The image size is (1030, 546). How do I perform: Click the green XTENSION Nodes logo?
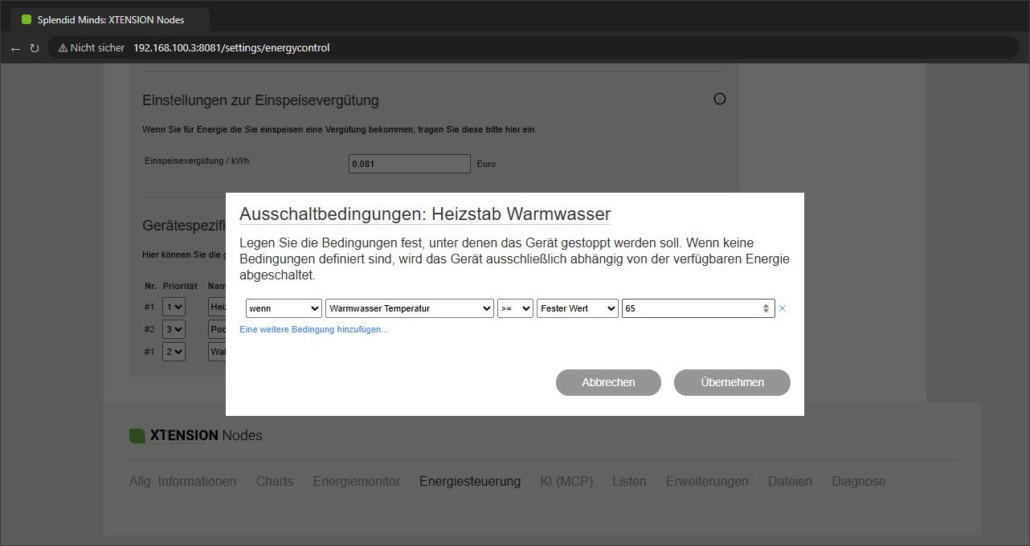(137, 436)
